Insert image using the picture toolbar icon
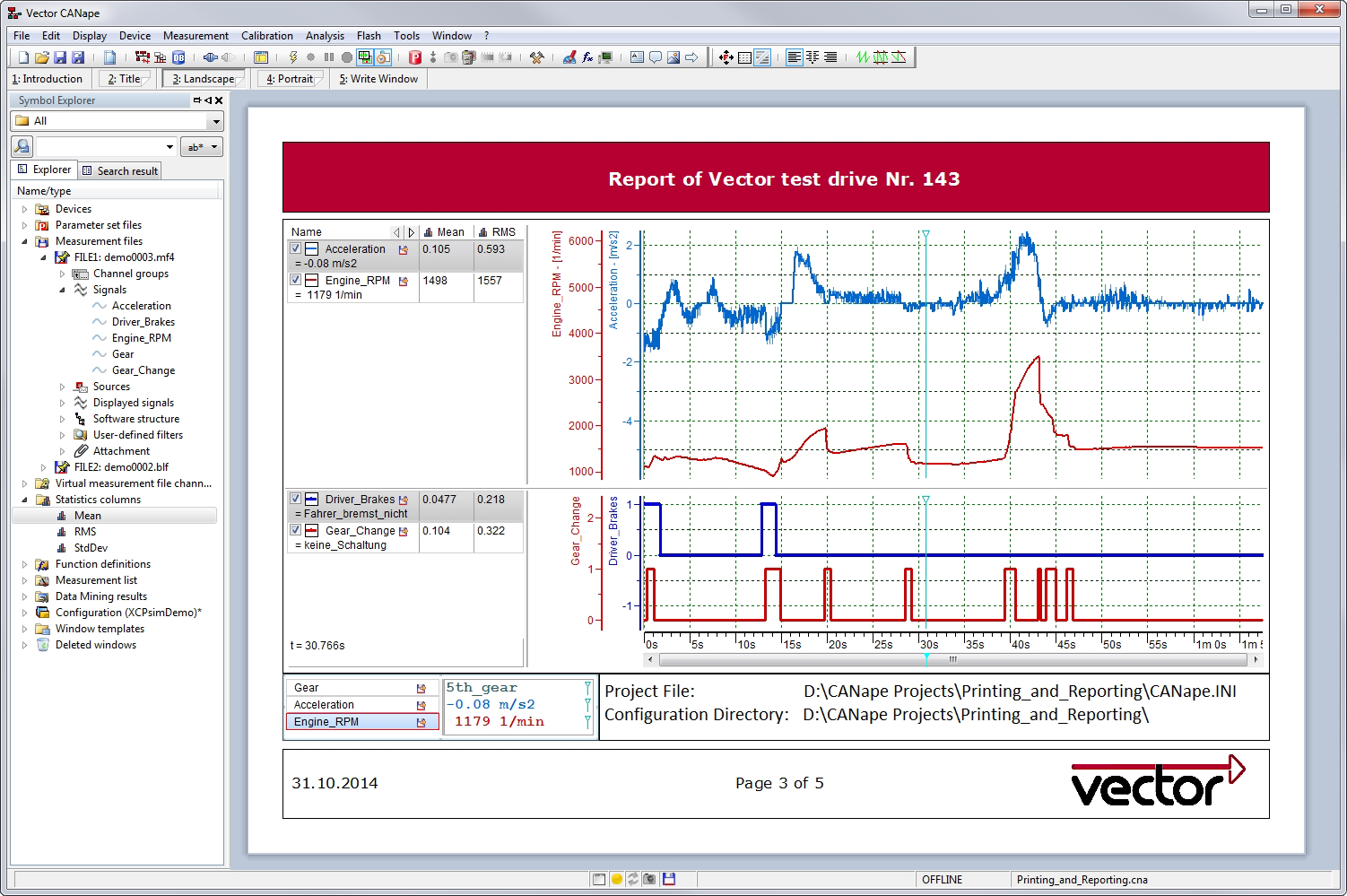This screenshot has height=896, width=1347. pos(673,57)
